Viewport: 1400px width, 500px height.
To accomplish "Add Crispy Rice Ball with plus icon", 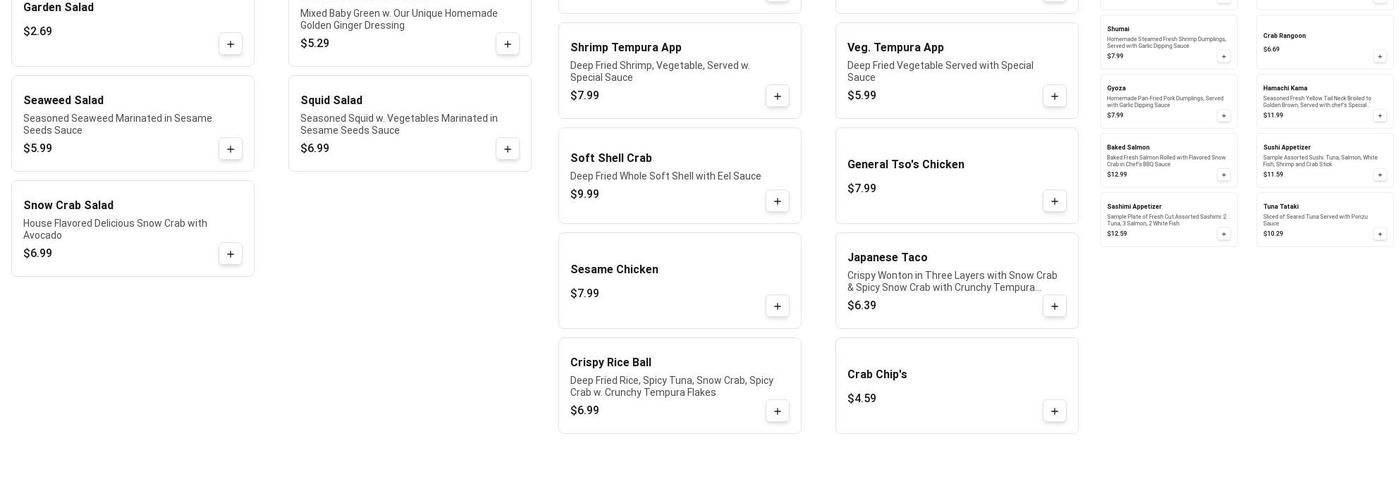I will point(777,411).
